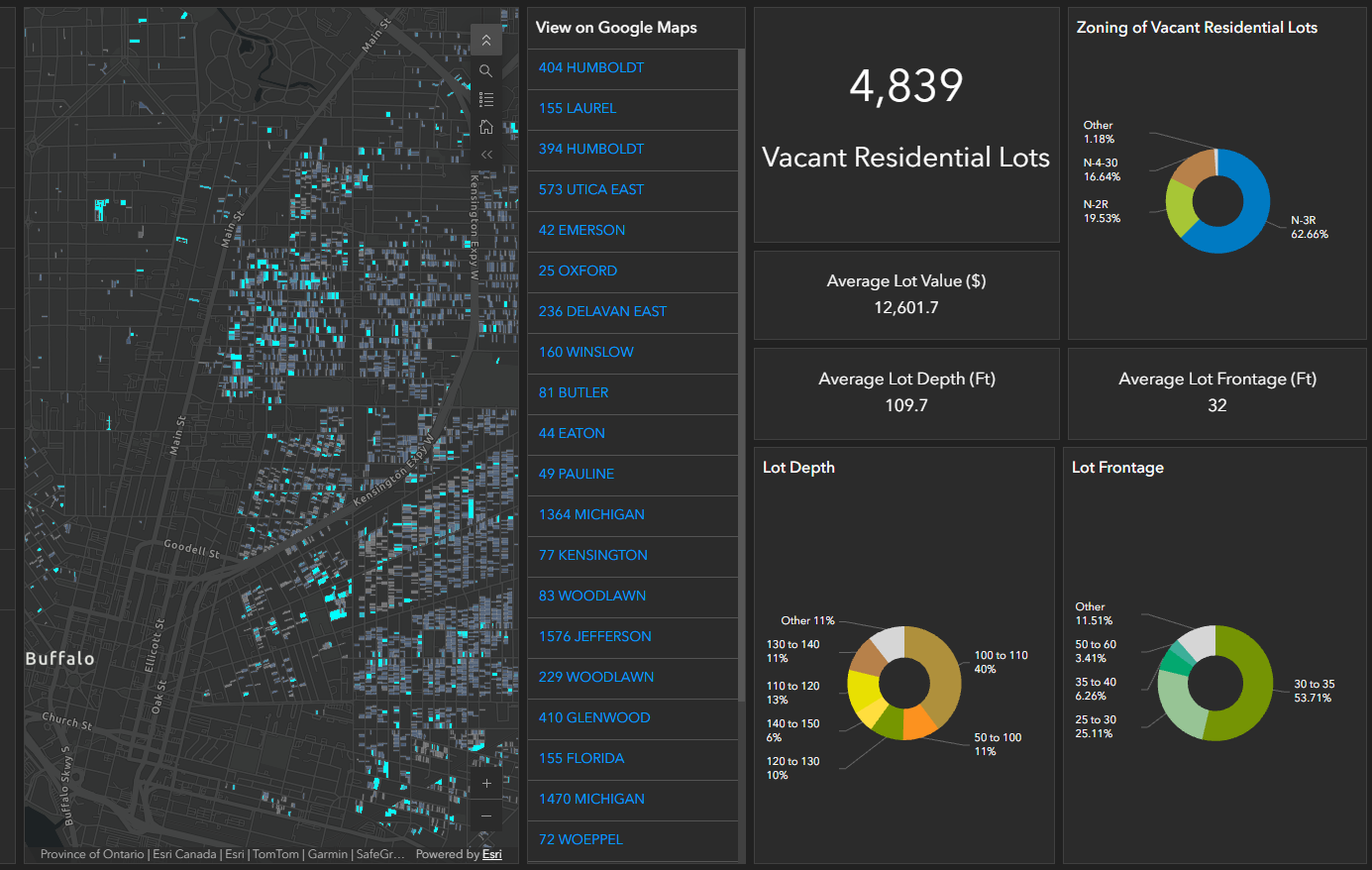This screenshot has height=870, width=1372.
Task: Collapse the map toolbar with left double chevrons
Action: [x=486, y=155]
